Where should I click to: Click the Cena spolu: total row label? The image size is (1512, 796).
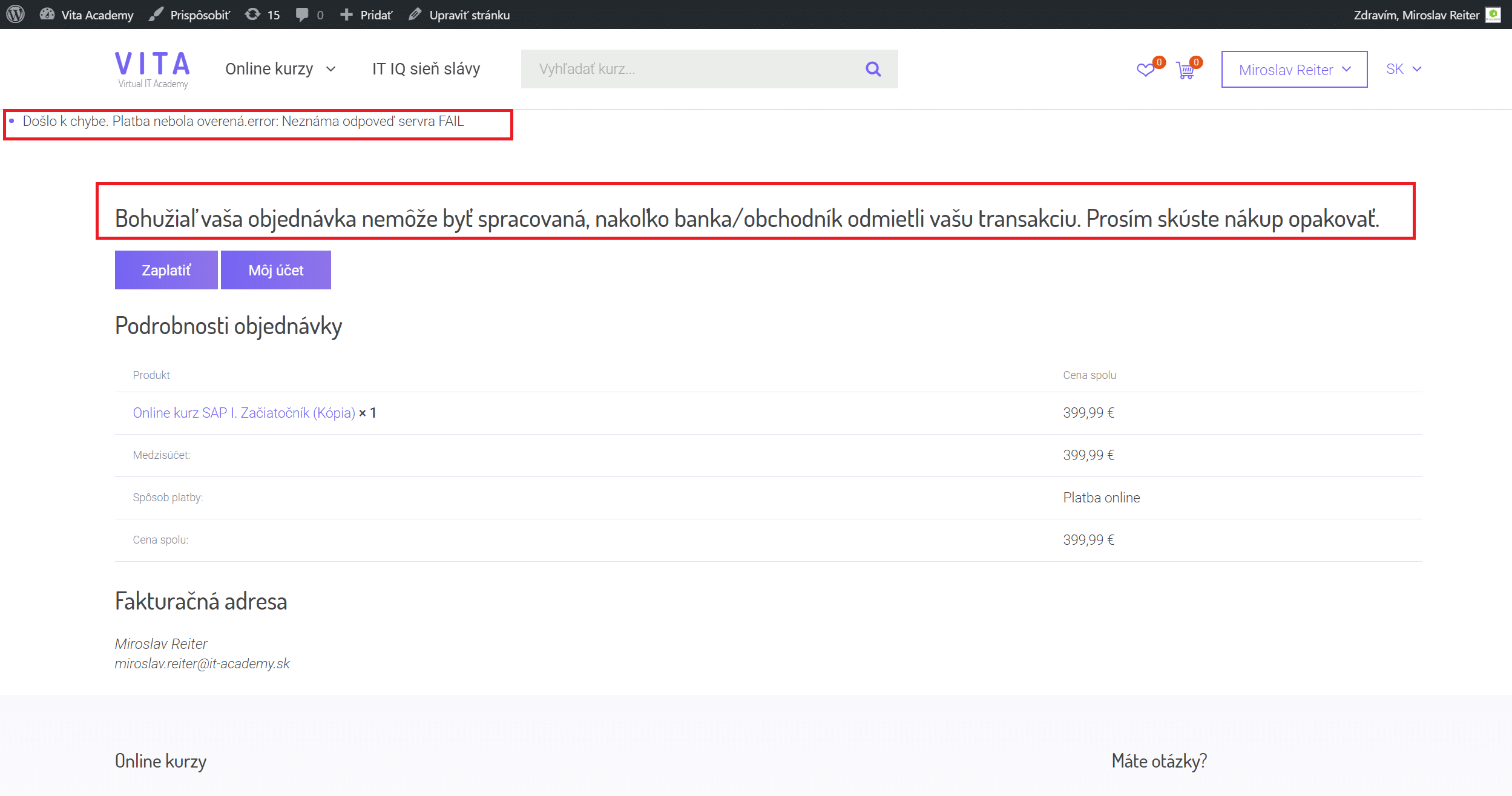[160, 540]
